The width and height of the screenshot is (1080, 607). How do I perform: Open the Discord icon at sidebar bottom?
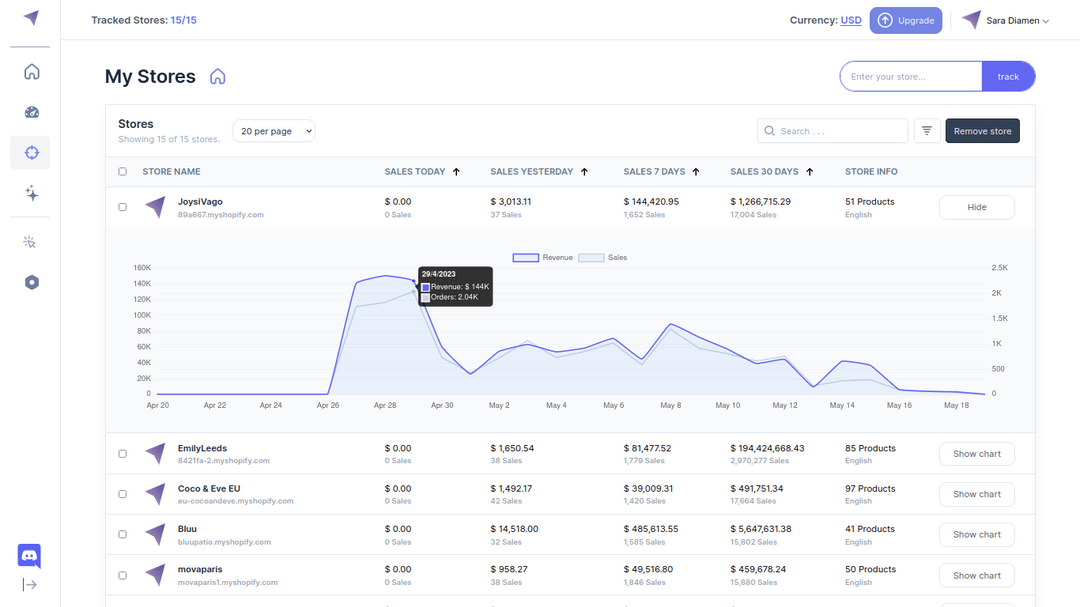pos(29,556)
